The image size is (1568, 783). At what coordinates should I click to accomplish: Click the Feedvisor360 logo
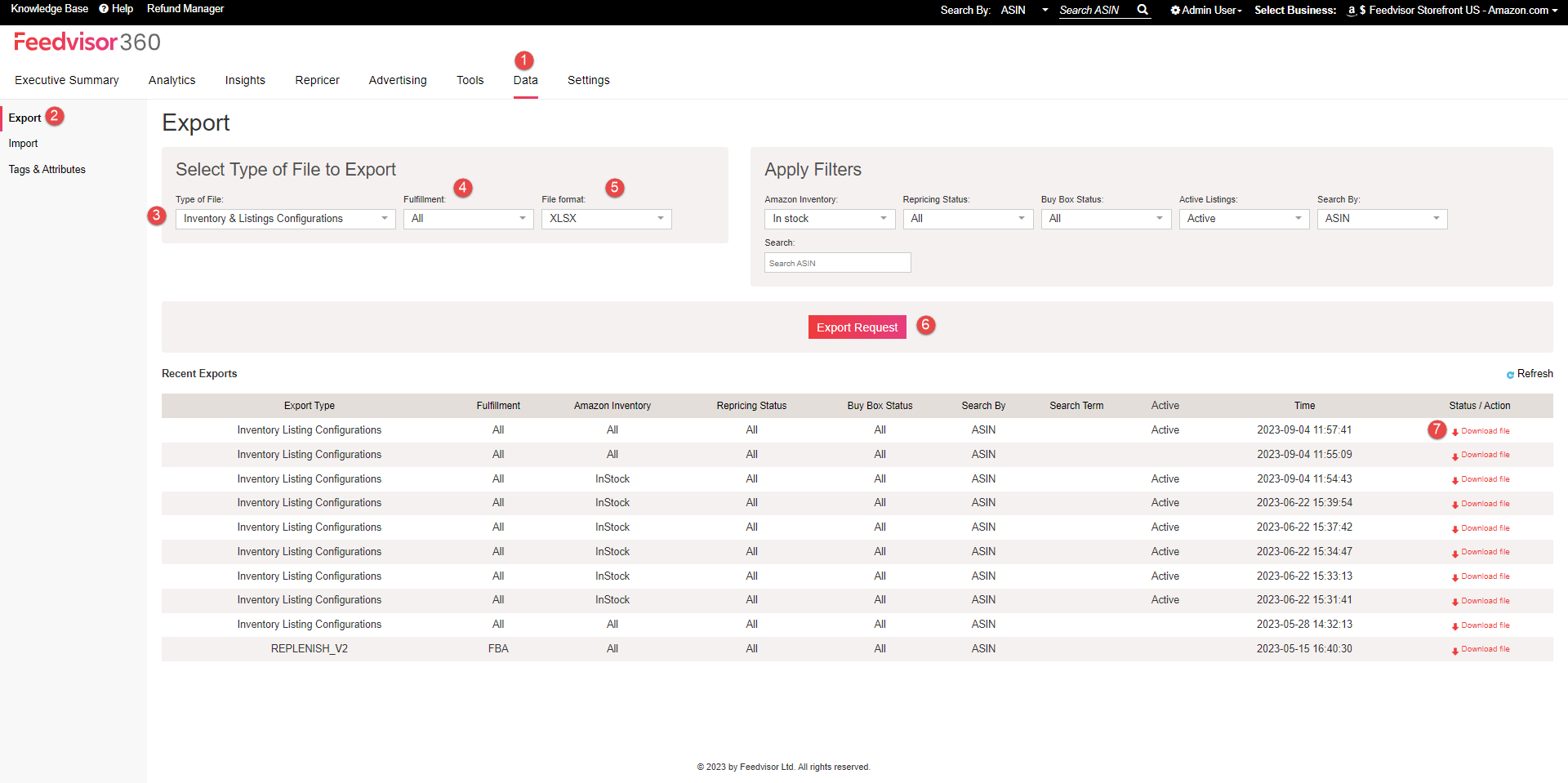pyautogui.click(x=87, y=42)
